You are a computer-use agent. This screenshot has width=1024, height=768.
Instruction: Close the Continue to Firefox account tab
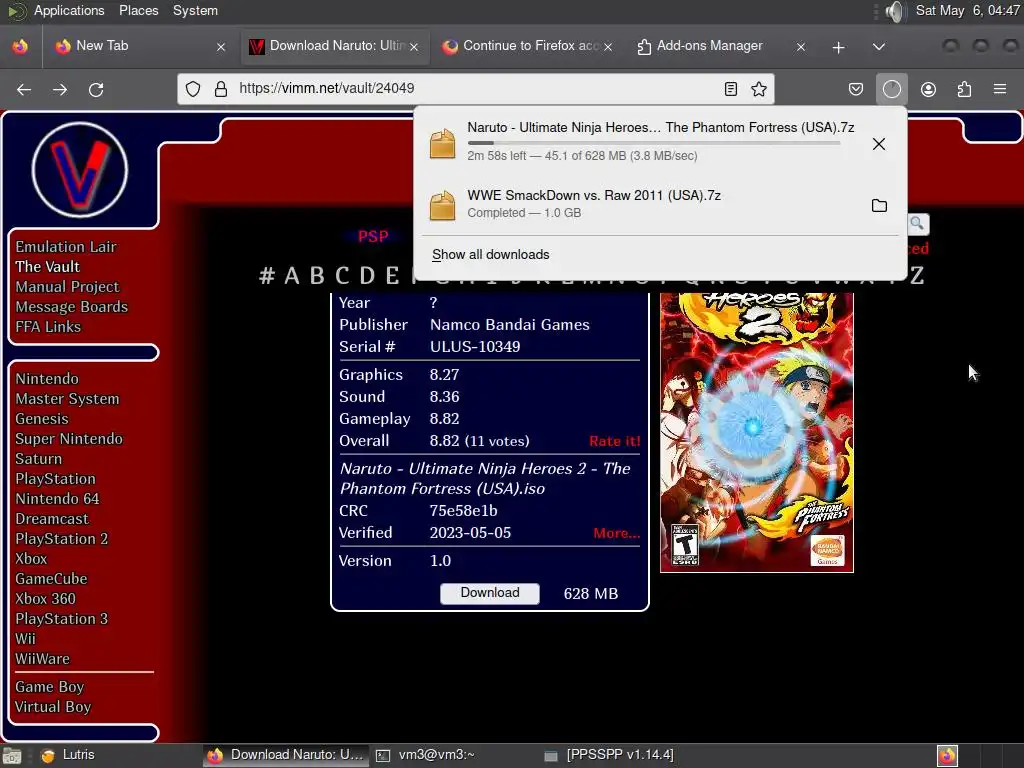tap(608, 47)
